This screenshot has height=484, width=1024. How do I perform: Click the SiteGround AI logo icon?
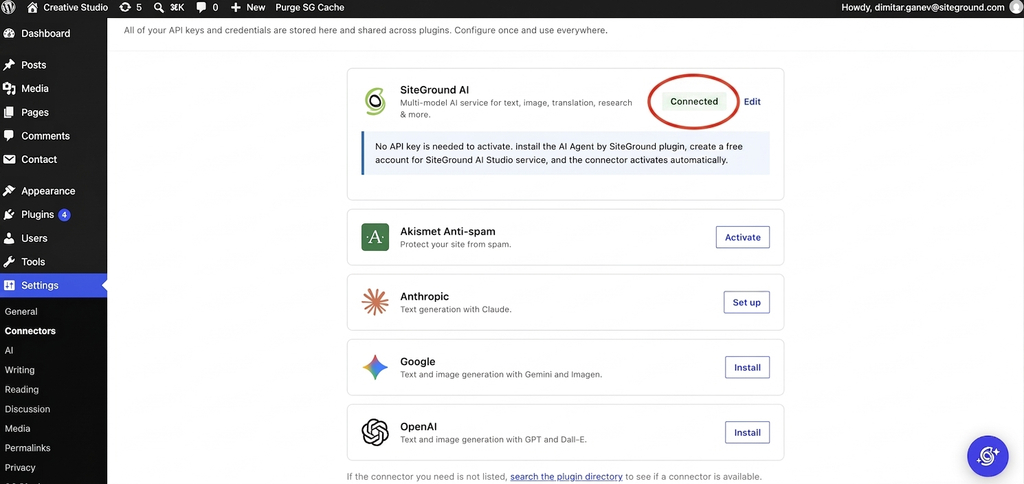[375, 101]
